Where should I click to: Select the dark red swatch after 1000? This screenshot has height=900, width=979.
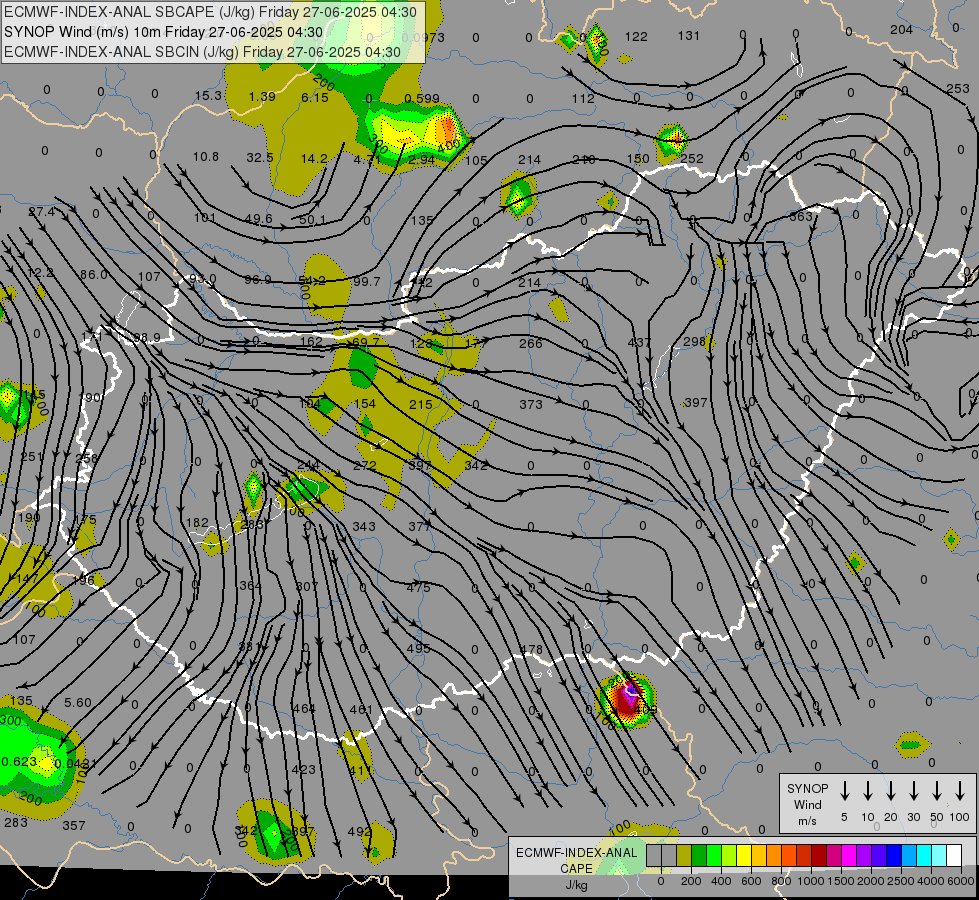[819, 856]
